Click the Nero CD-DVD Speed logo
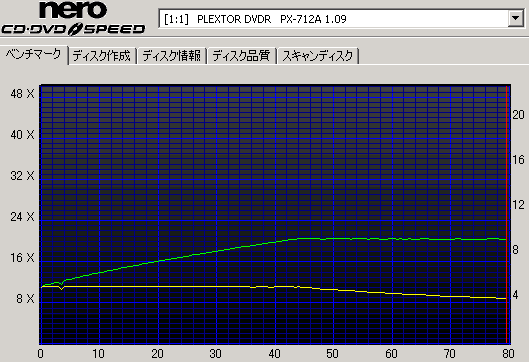The image size is (529, 362). [73, 18]
